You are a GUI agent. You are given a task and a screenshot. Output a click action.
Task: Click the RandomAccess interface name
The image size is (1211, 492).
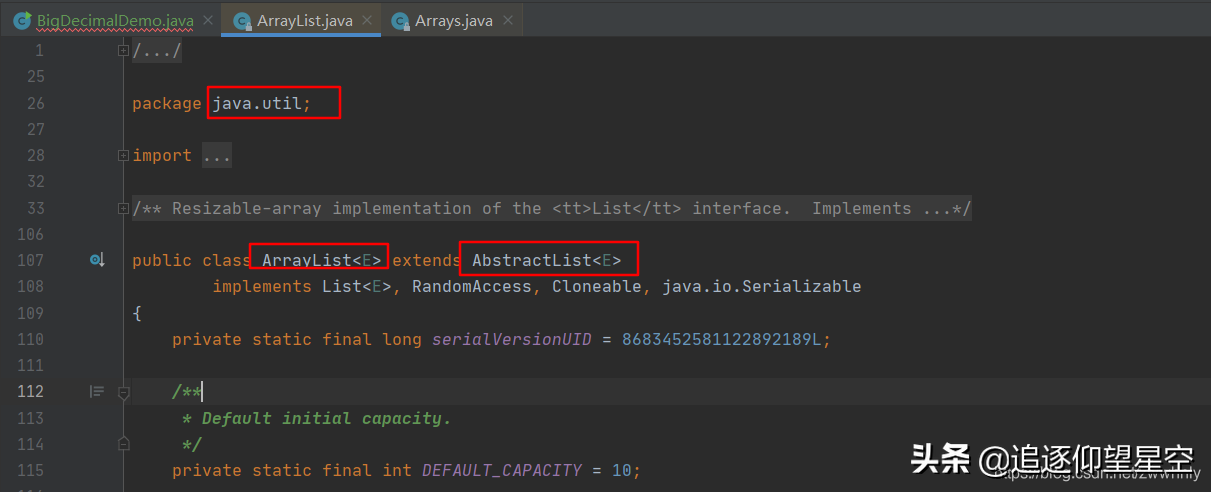[472, 287]
